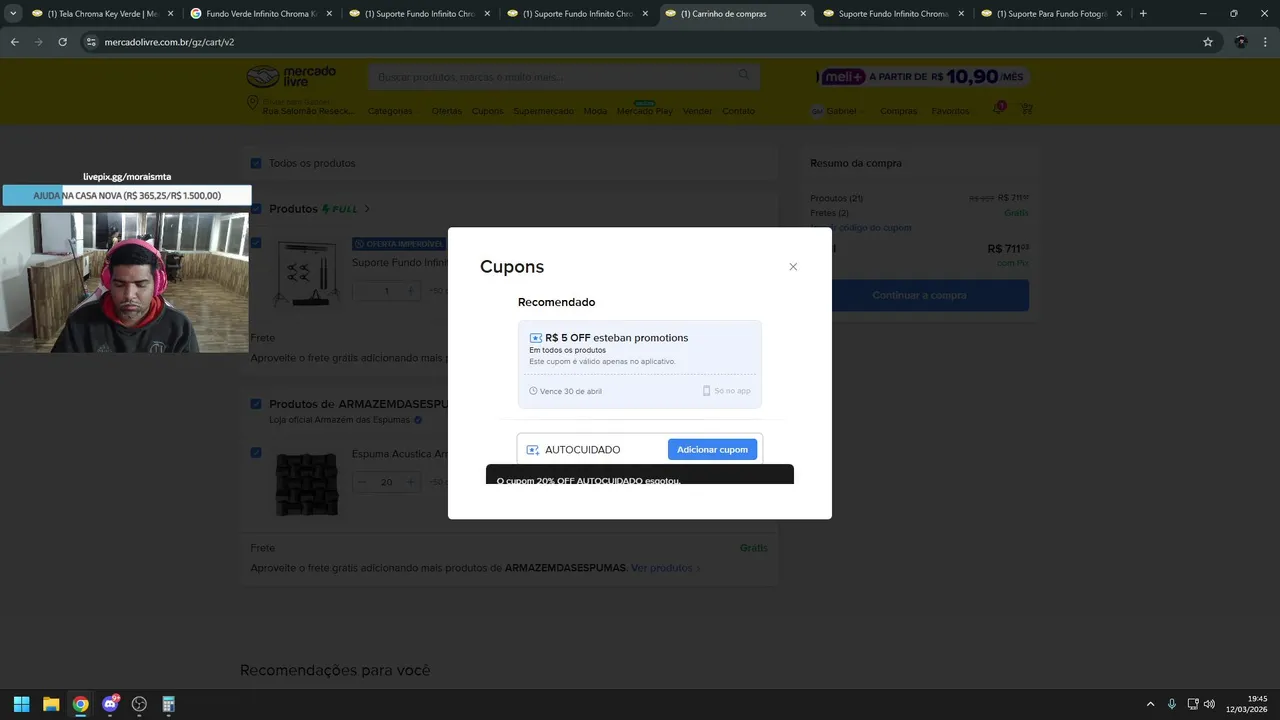Image resolution: width=1280 pixels, height=720 pixels.
Task: Open the Cupons menu item in header
Action: (487, 111)
